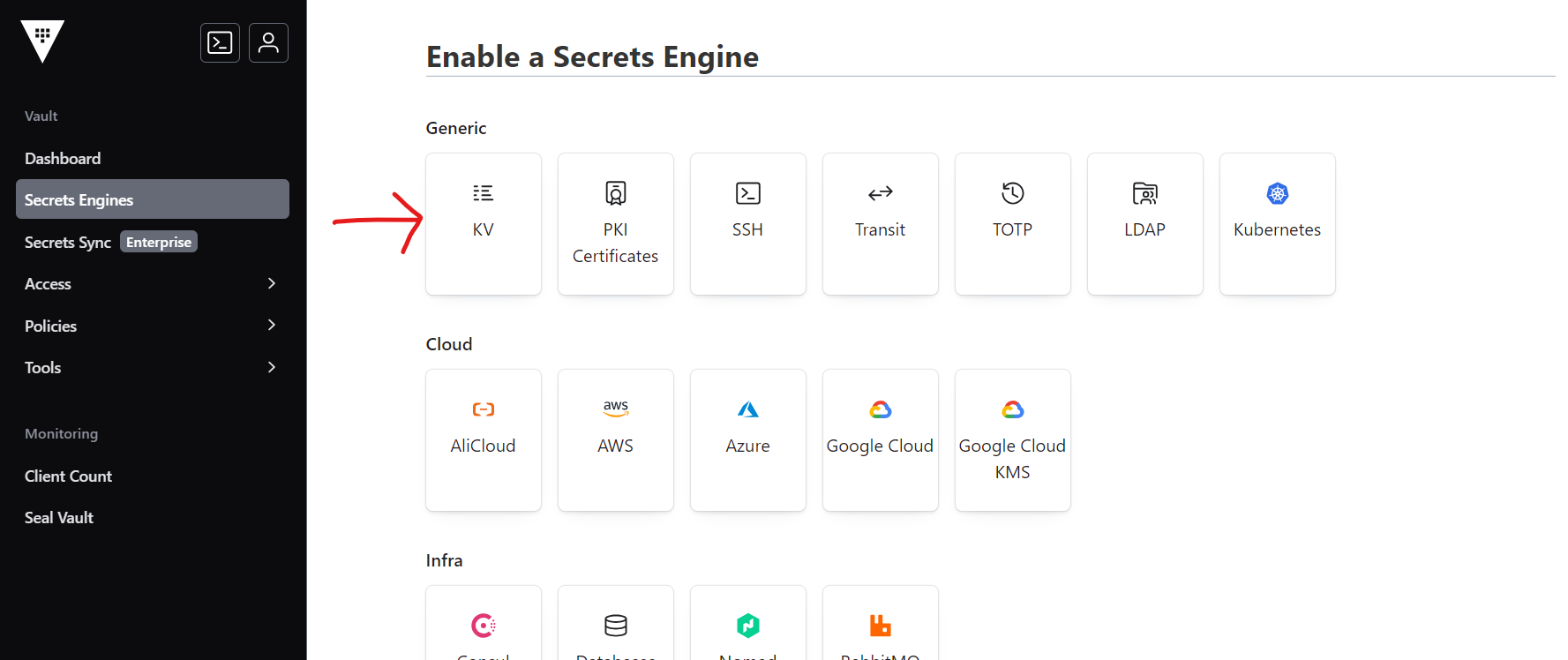Pick the Kubernetes secrets engine
1568x660 pixels.
coord(1277,223)
